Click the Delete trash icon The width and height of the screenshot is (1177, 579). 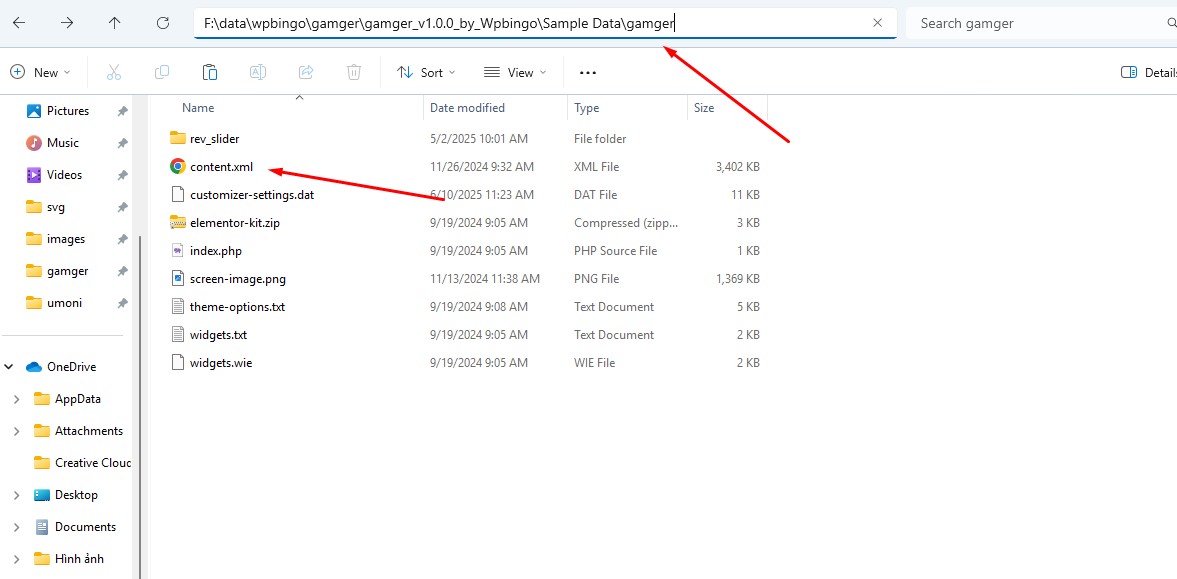[x=354, y=72]
